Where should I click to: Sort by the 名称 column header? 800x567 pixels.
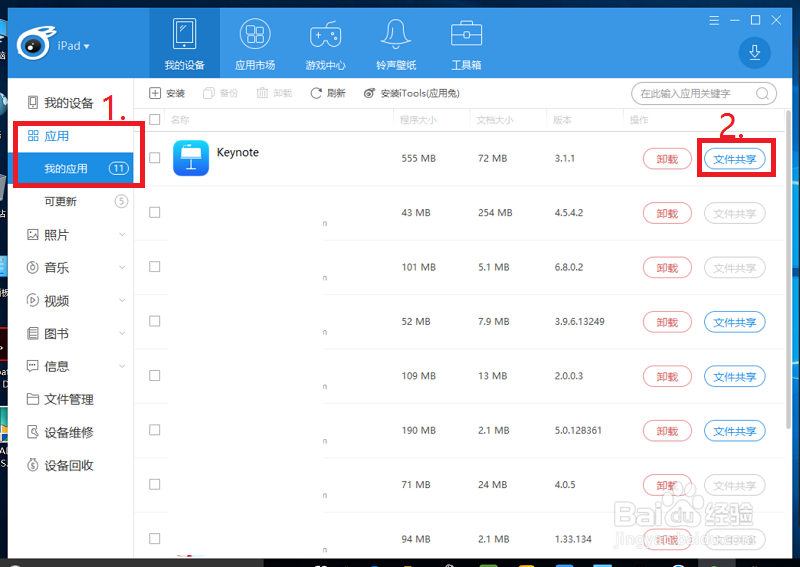pos(180,120)
